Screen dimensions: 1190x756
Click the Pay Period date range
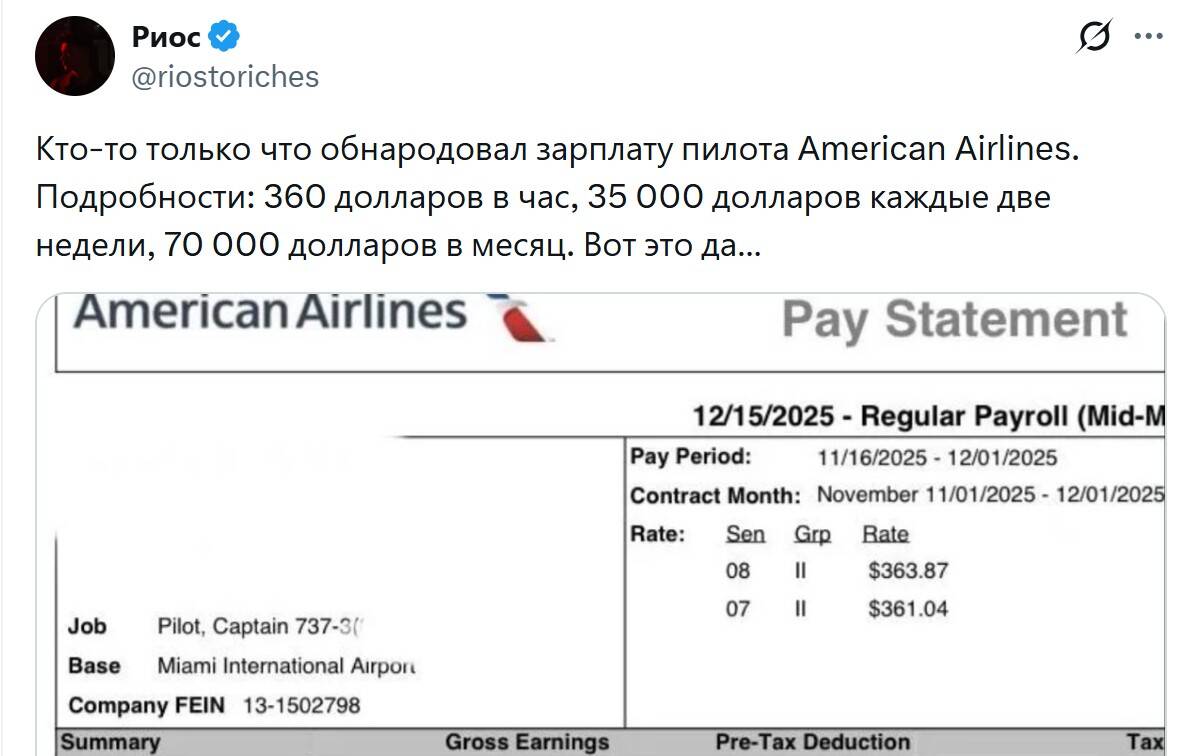point(936,458)
